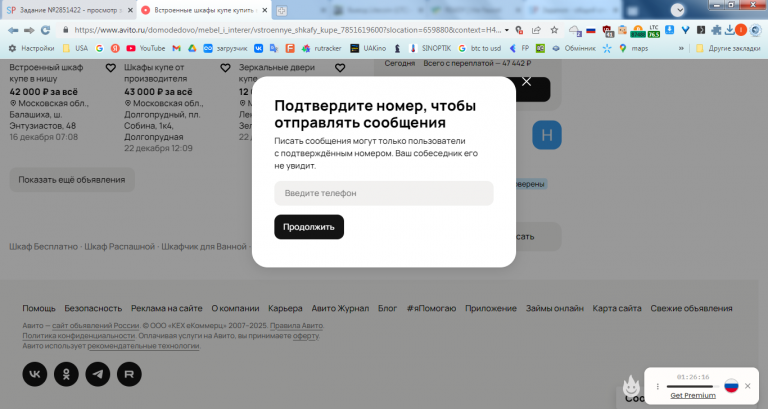Open browser downloads arrow icon
This screenshot has width=768, height=409.
(729, 30)
